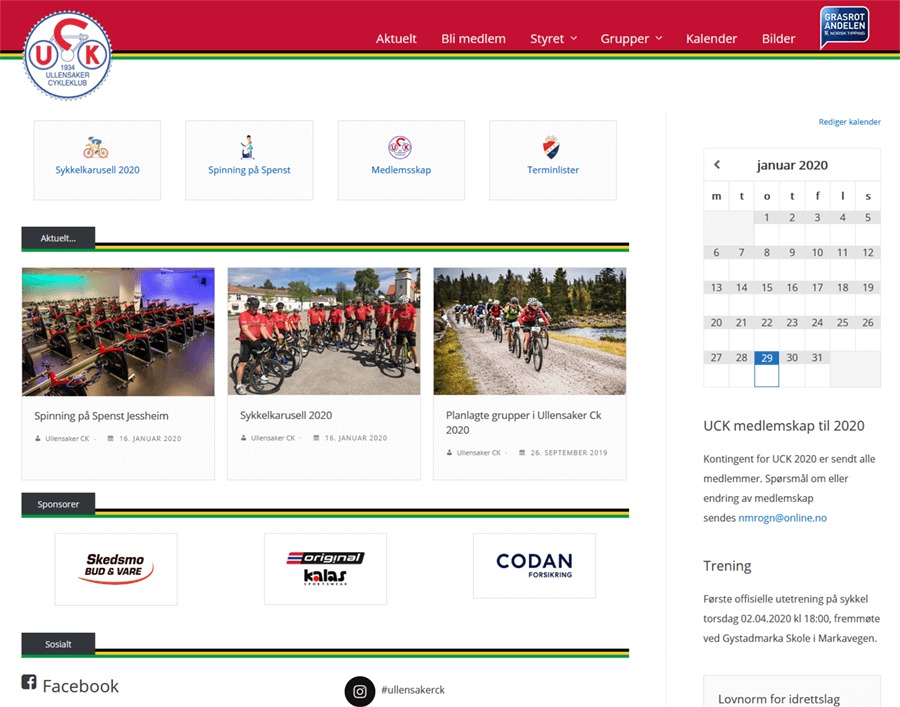The image size is (900, 707).
Task: Click the Sykkelkarusell 2020 bicycle icon
Action: click(x=96, y=147)
